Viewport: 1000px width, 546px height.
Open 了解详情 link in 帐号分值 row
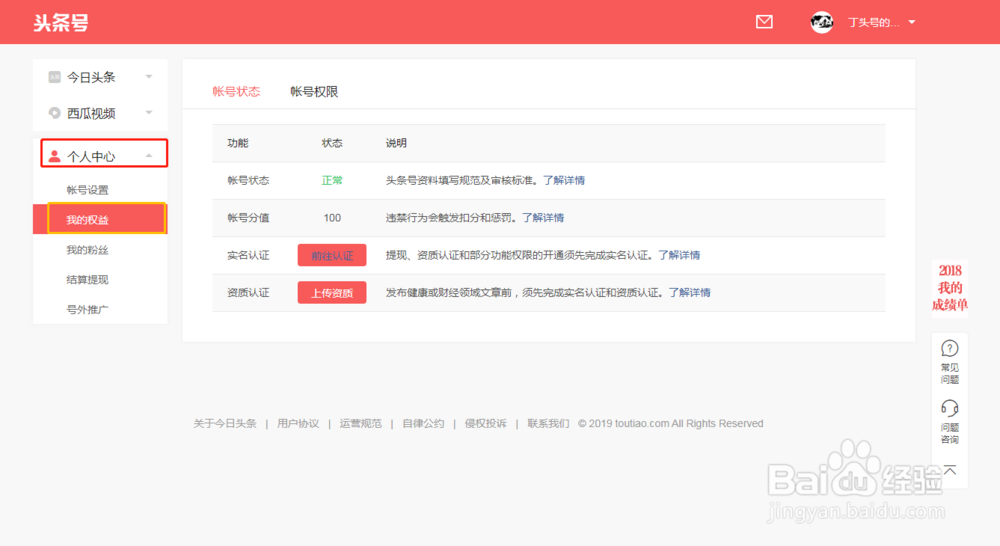click(543, 218)
